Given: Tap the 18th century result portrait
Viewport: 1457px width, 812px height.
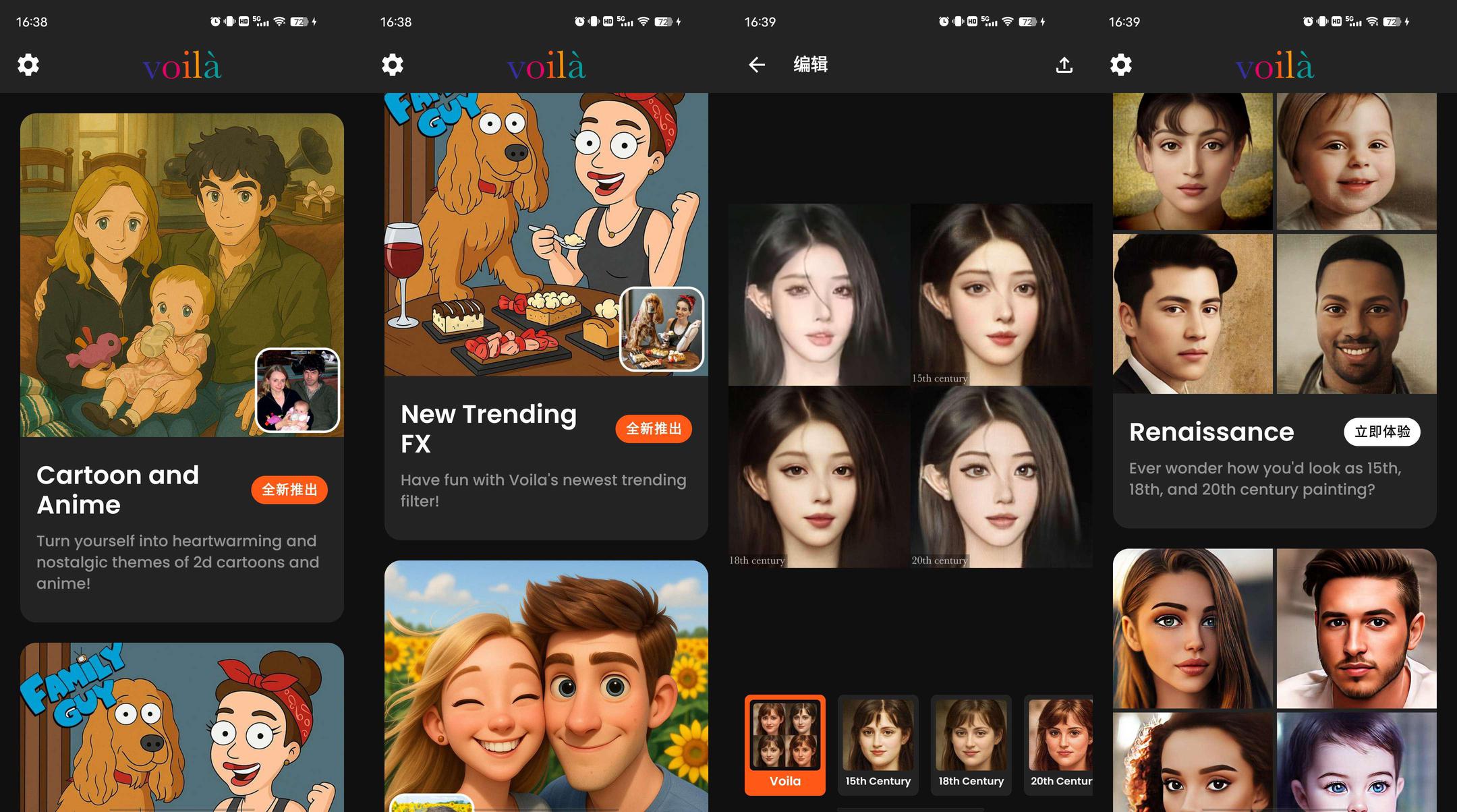Looking at the screenshot, I should tap(819, 476).
